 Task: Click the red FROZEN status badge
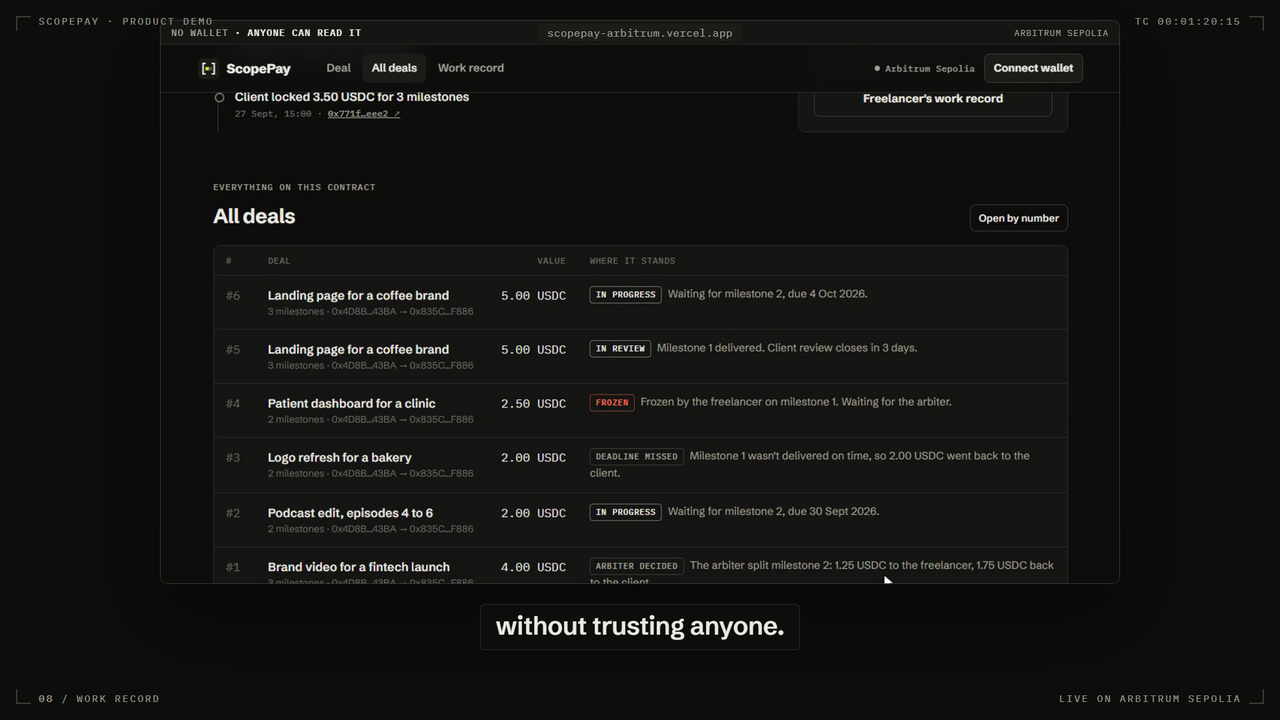click(x=612, y=402)
